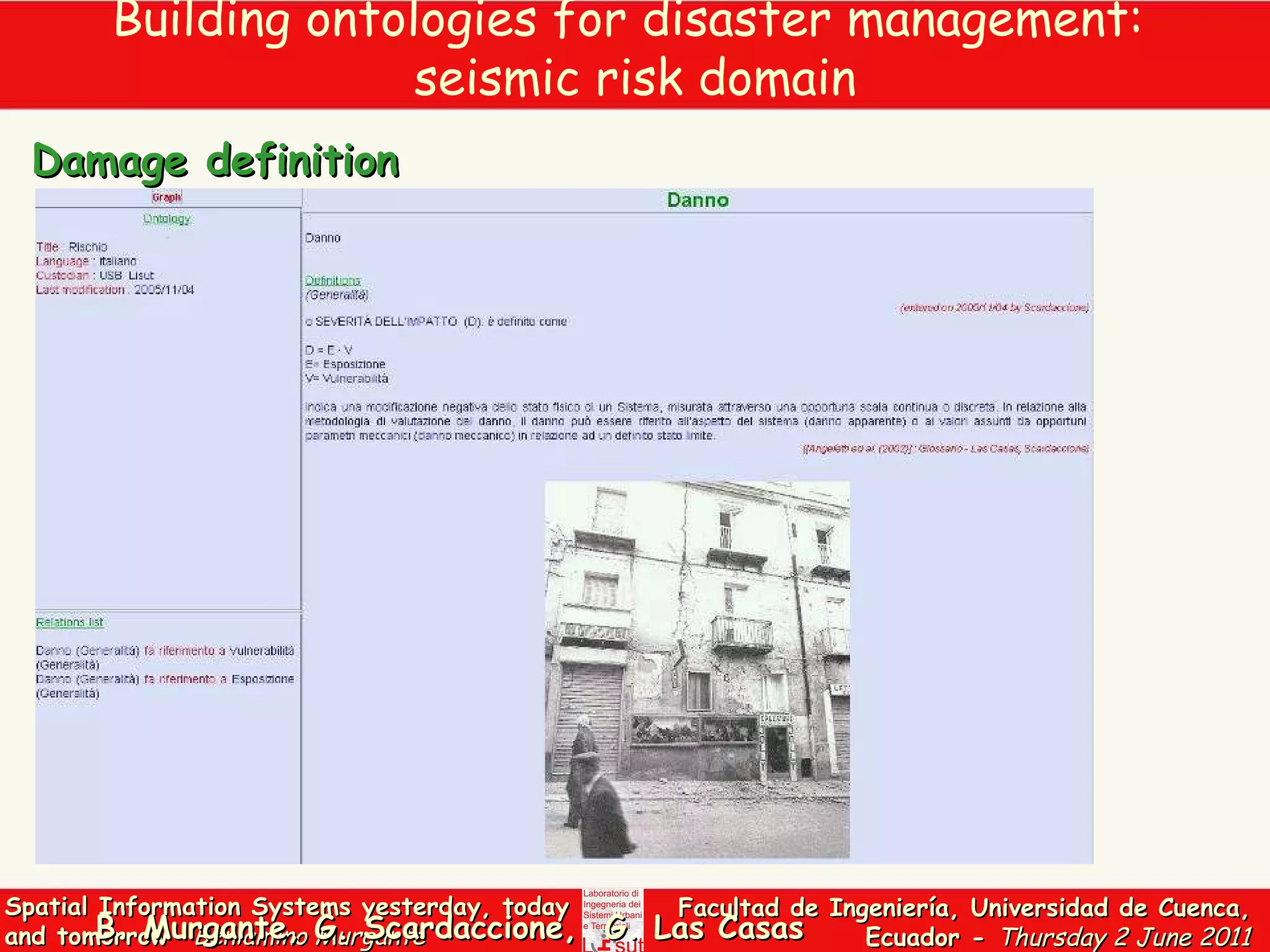Select the 'Custodian : USB Lisut' line
Viewport: 1270px width, 952px height.
(x=95, y=275)
